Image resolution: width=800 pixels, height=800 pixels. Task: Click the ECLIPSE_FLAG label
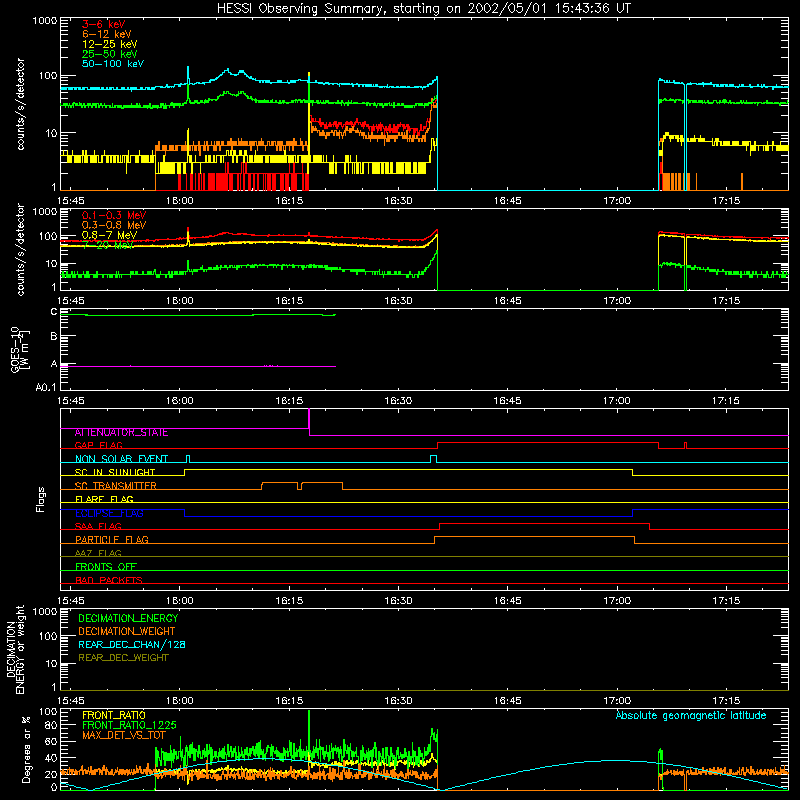tap(109, 513)
